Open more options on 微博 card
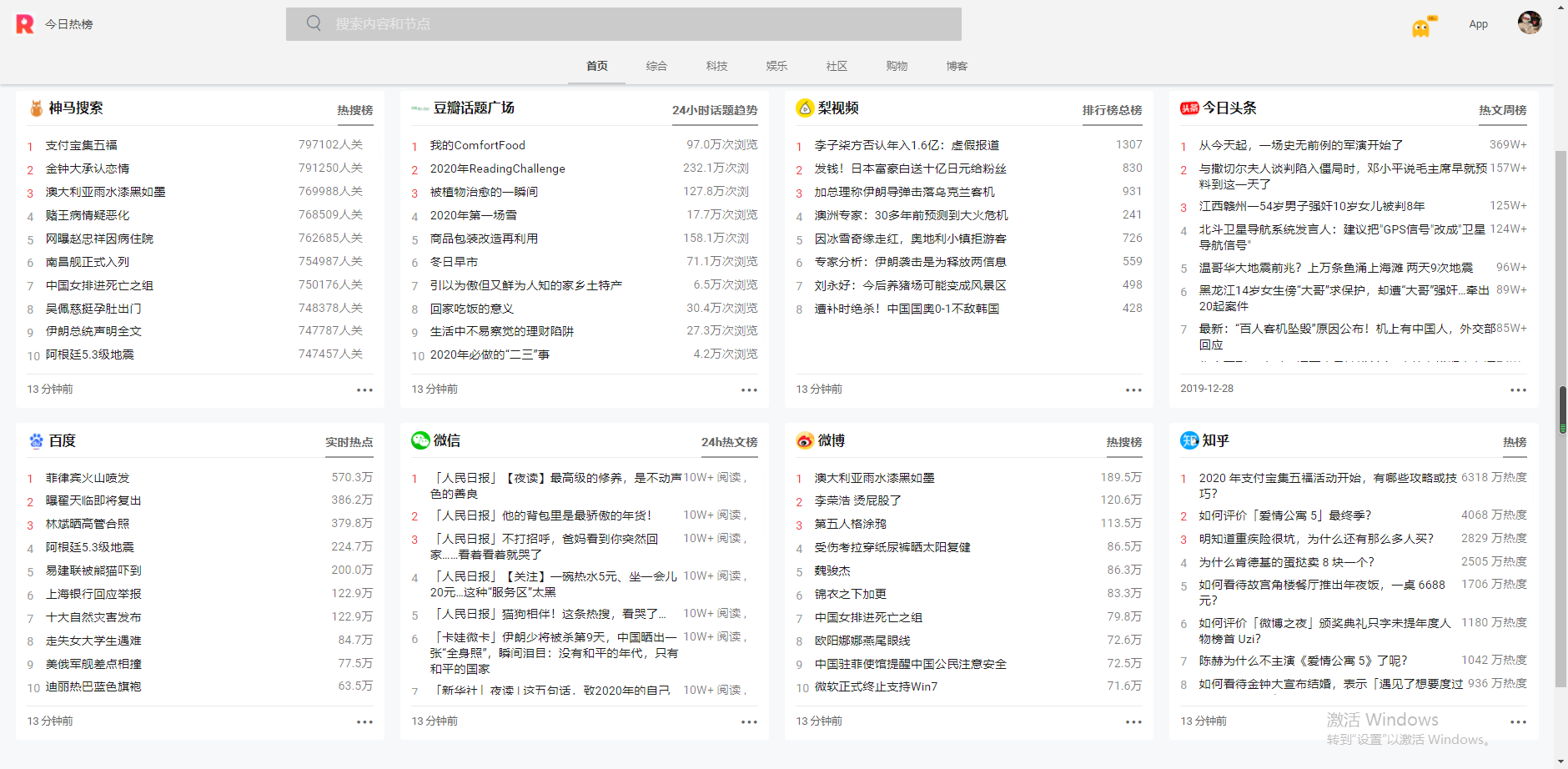This screenshot has width=1568, height=769. coord(1133,721)
